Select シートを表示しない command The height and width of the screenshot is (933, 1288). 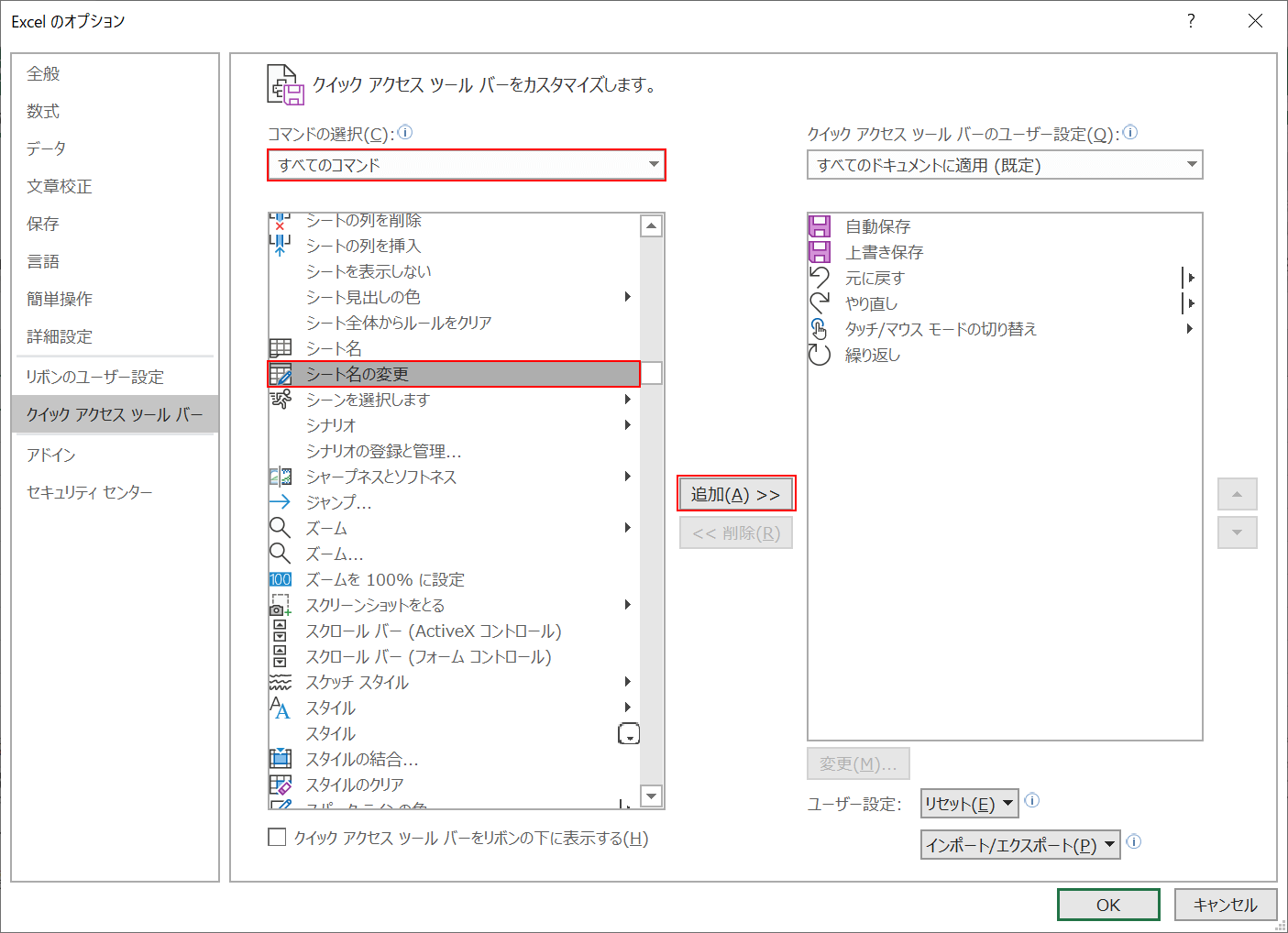pyautogui.click(x=455, y=271)
